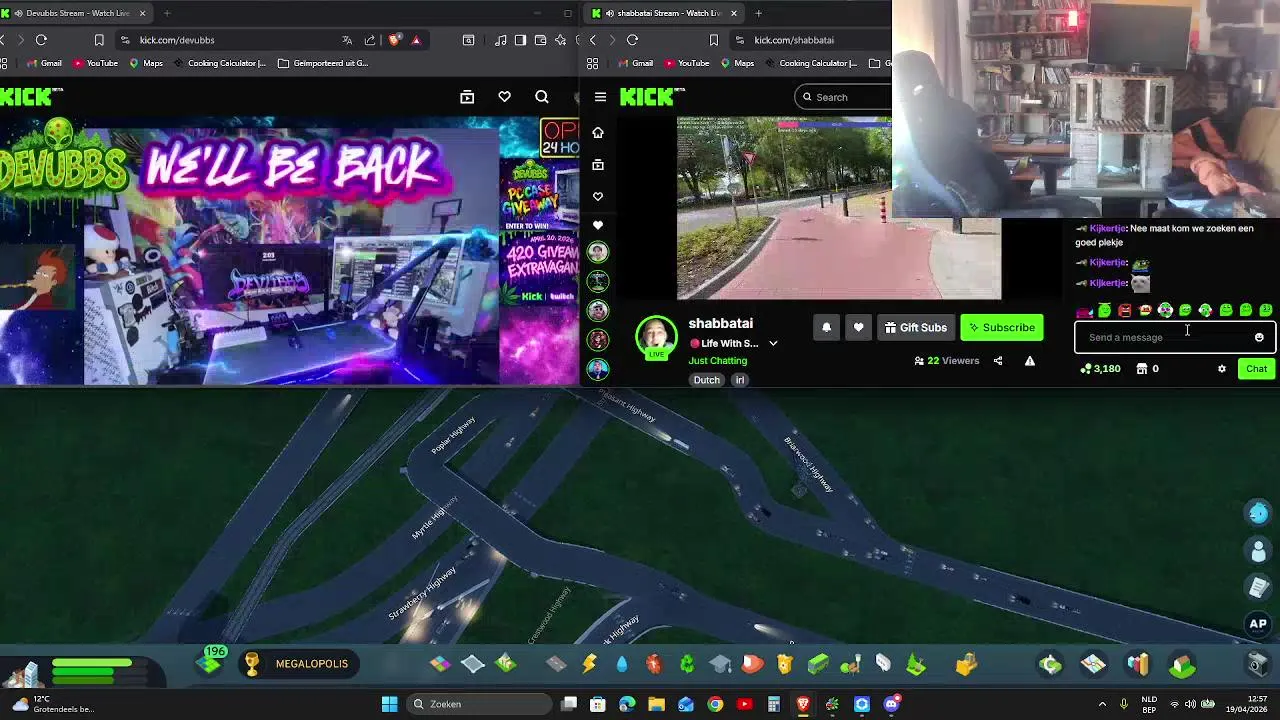Viewport: 1280px width, 720px height.
Task: Click the Subscribe button
Action: click(1001, 328)
